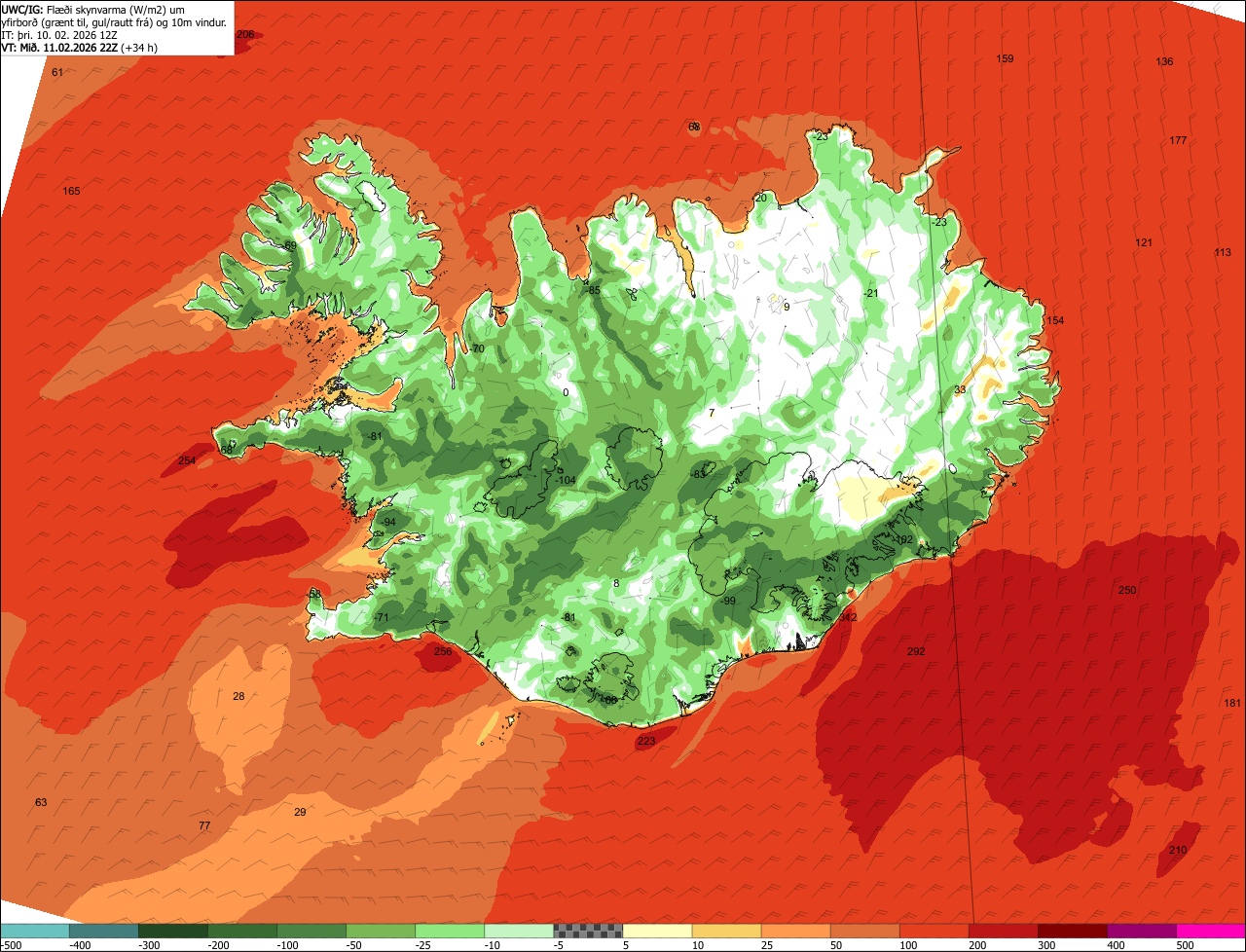Click the legend label 500

tap(1186, 944)
